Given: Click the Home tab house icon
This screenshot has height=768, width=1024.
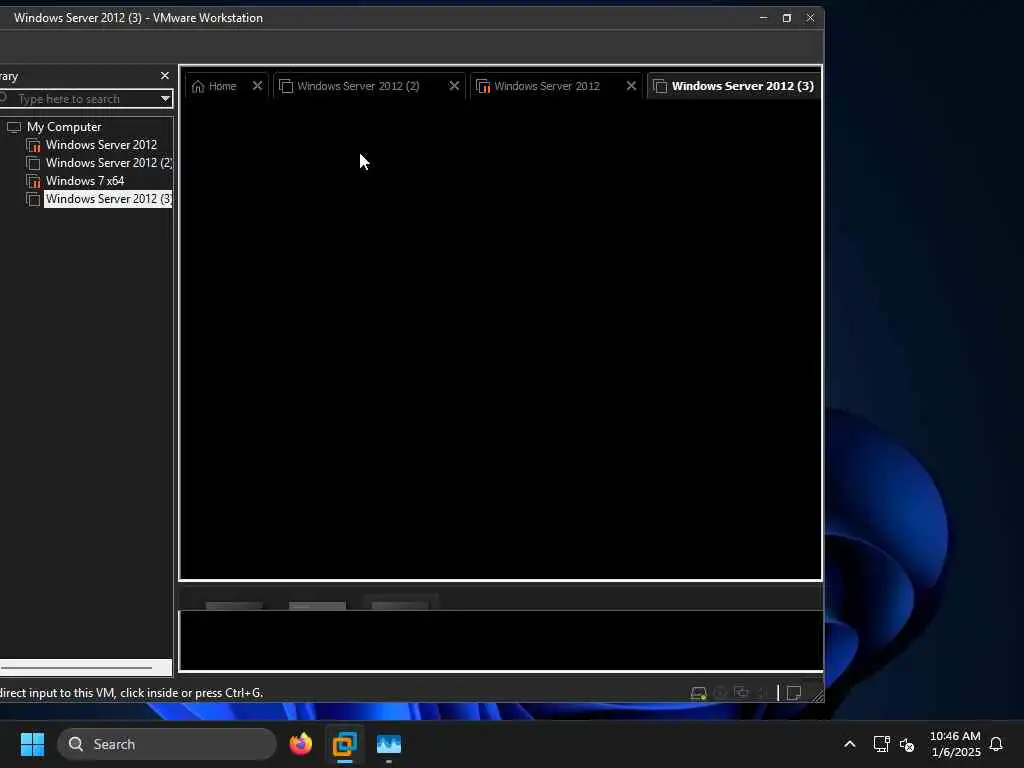Looking at the screenshot, I should [x=198, y=86].
